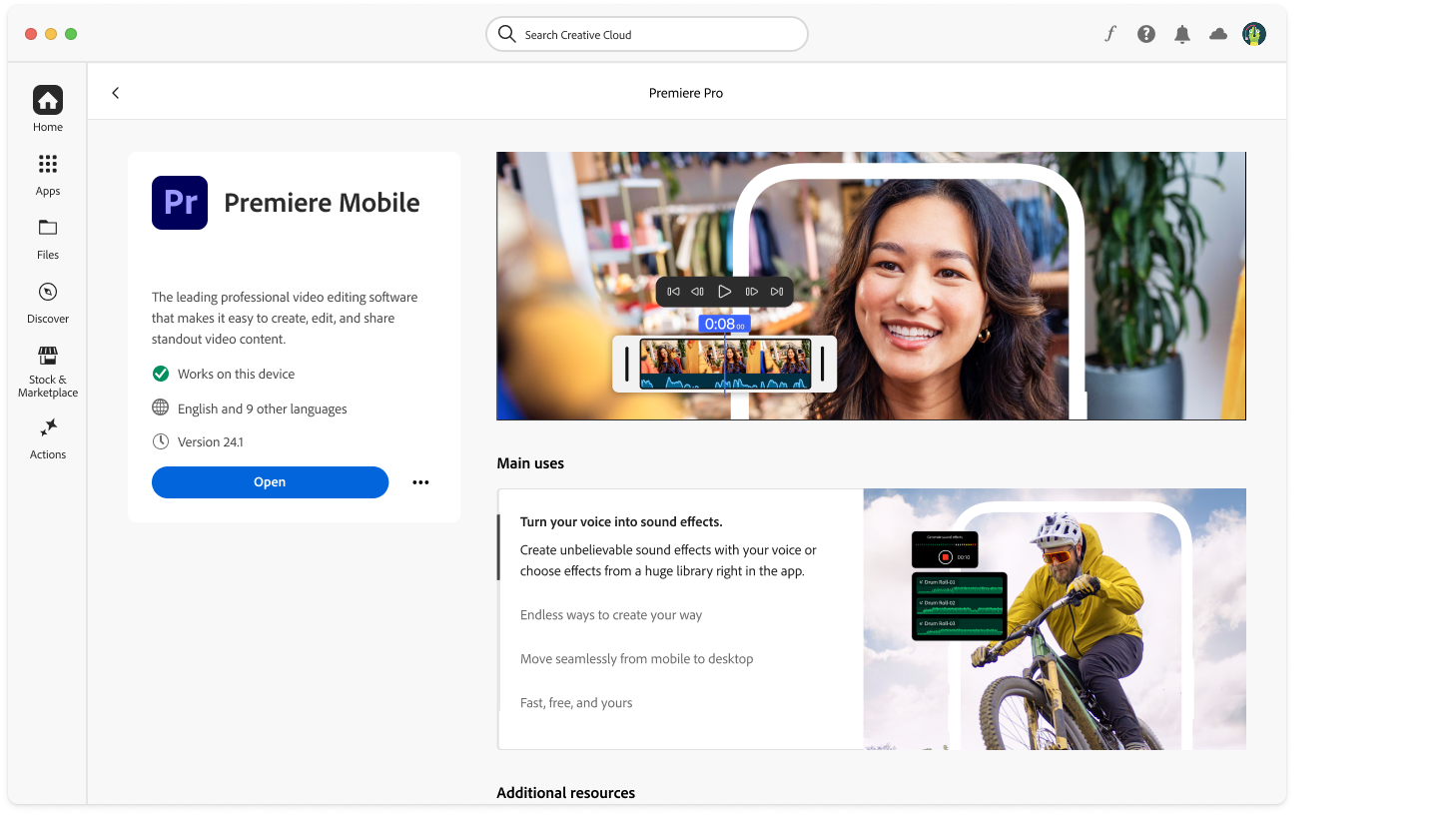Open the help question mark icon
1456x815 pixels.
click(x=1146, y=34)
